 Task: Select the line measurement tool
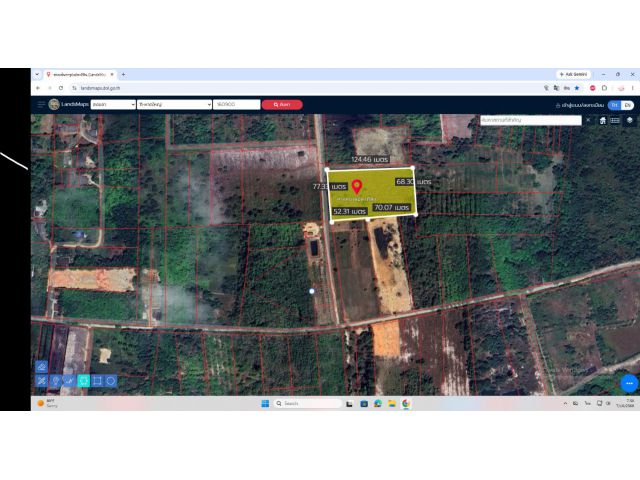pos(69,381)
